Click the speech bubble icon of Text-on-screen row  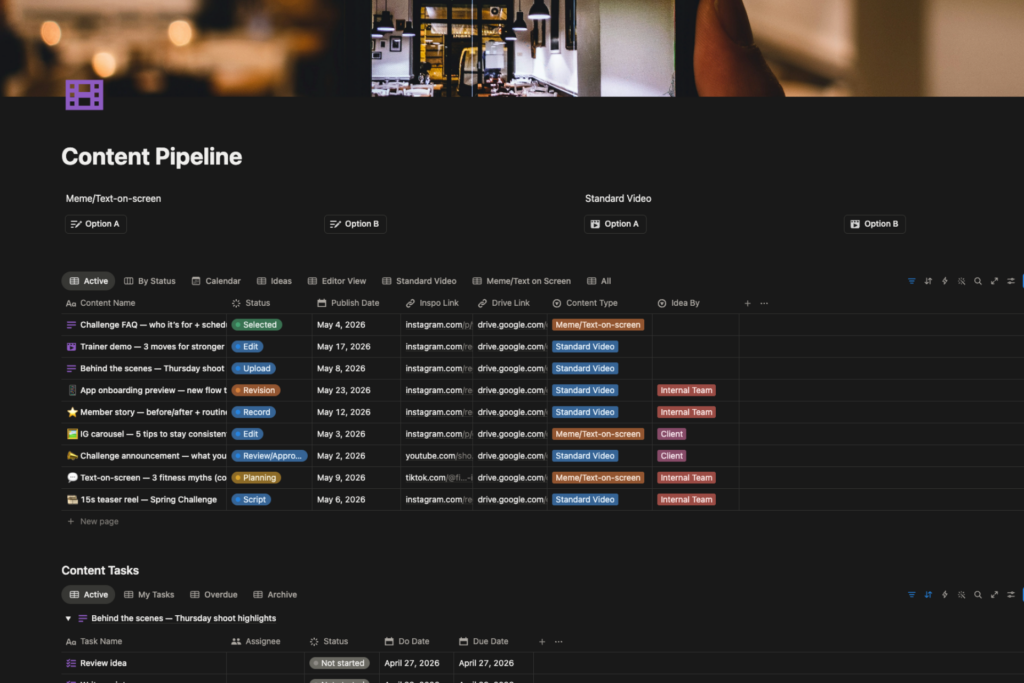(x=72, y=477)
